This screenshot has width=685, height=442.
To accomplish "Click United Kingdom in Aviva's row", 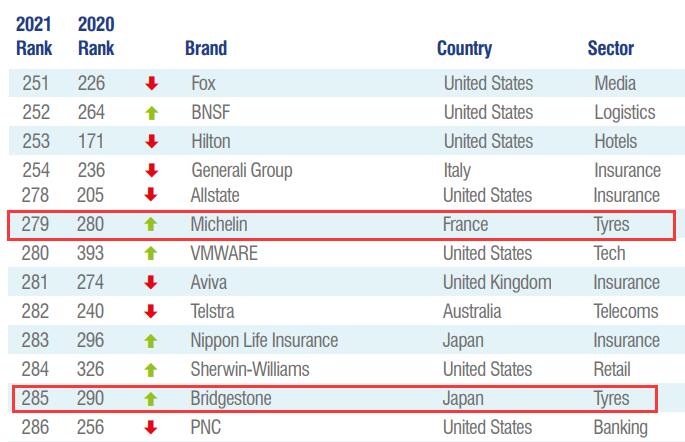I will [497, 283].
